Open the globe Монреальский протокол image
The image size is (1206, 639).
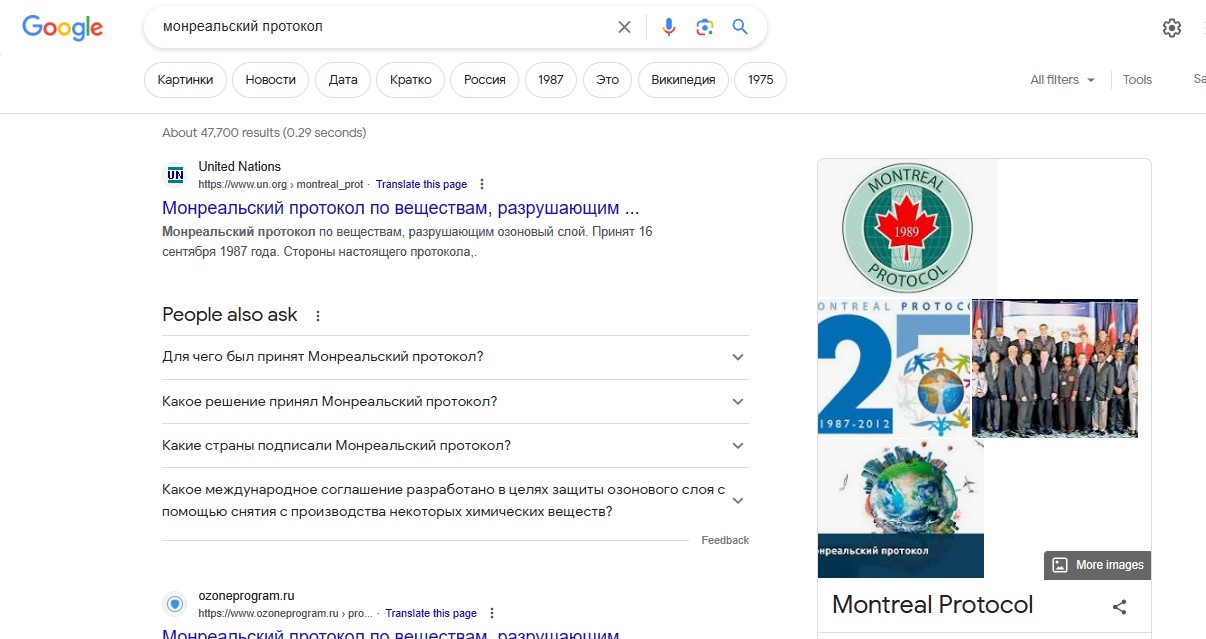901,509
